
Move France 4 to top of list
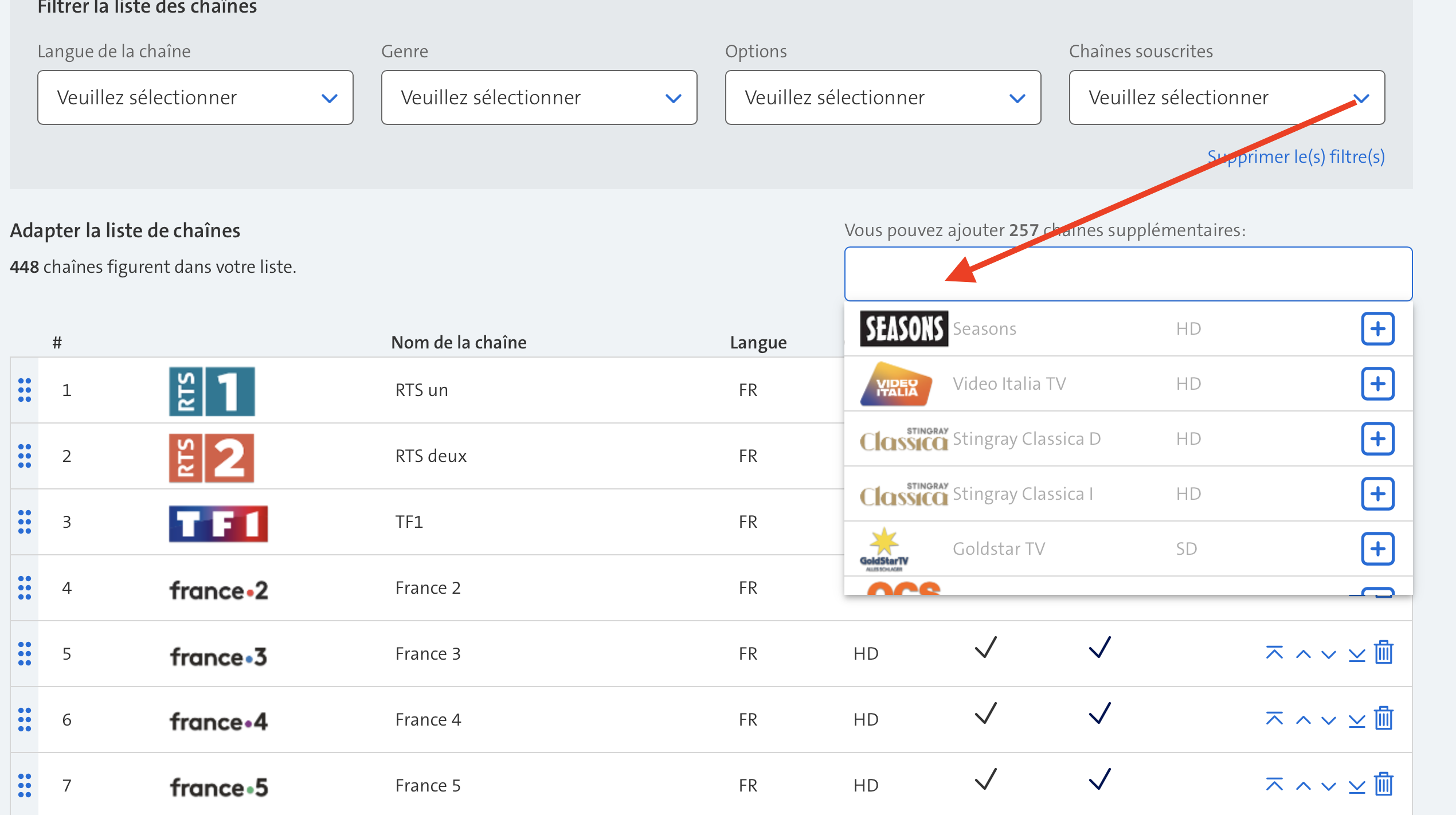coord(1274,719)
